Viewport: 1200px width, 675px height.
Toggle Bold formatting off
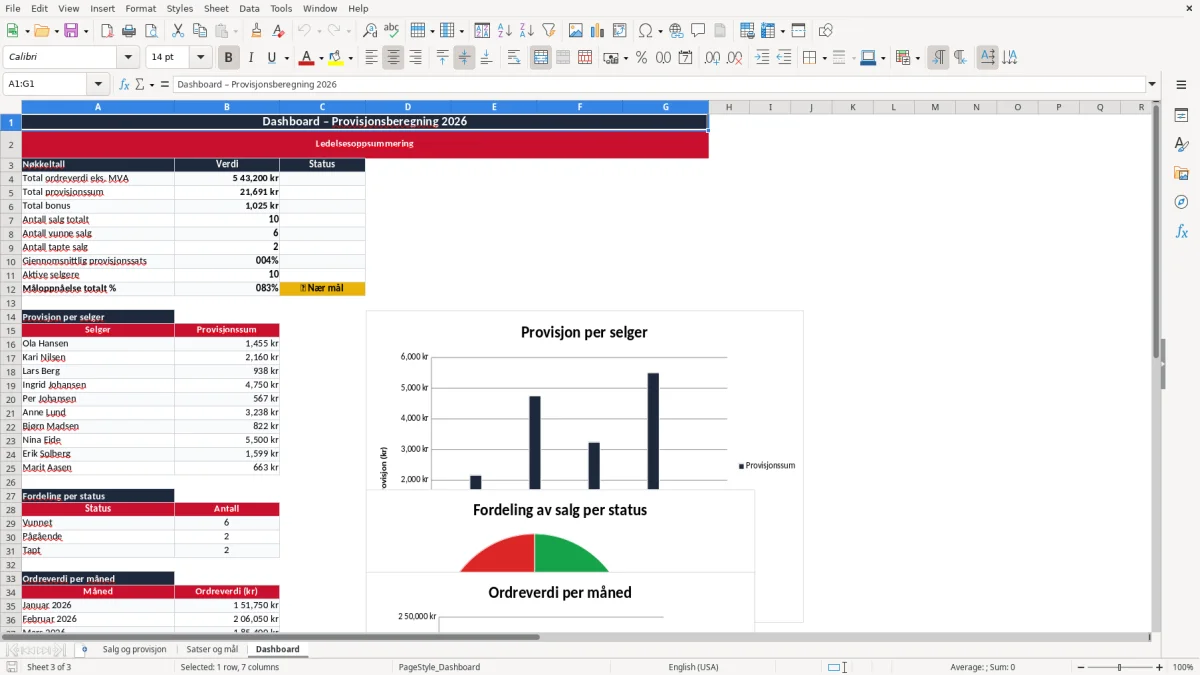(229, 58)
